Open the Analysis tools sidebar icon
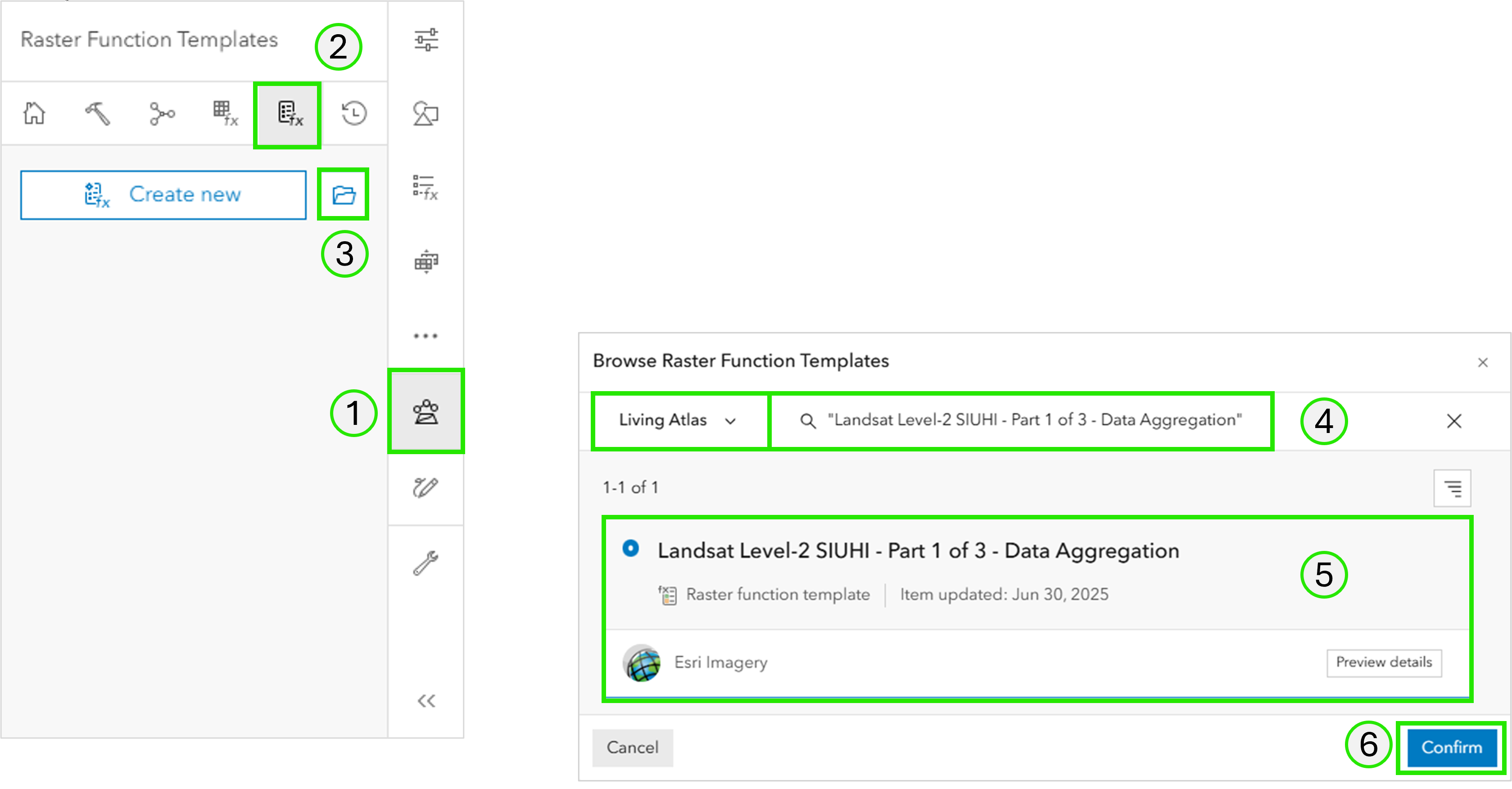This screenshot has height=789, width=1512. point(426,411)
